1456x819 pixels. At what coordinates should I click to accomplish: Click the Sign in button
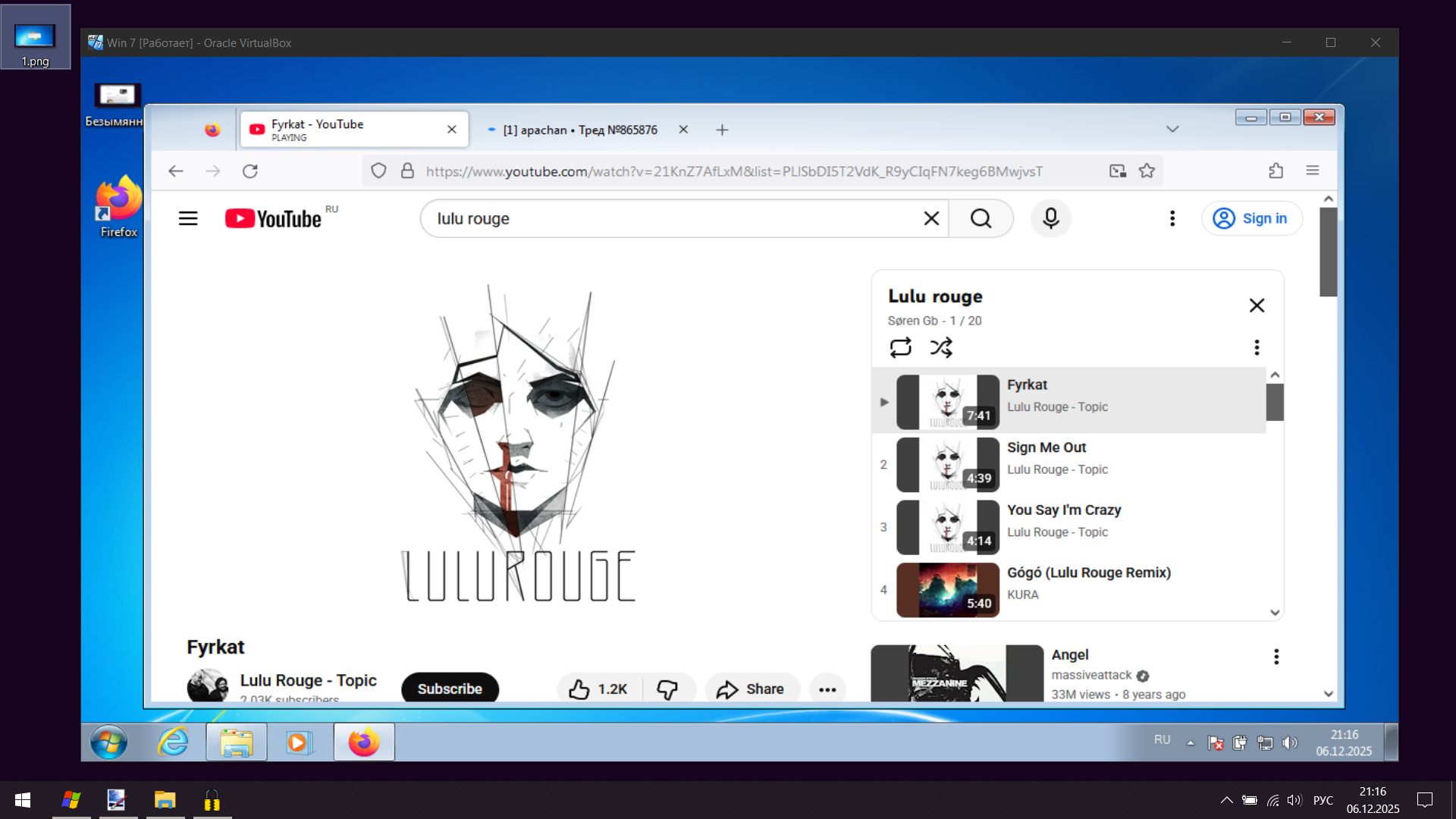coord(1252,218)
